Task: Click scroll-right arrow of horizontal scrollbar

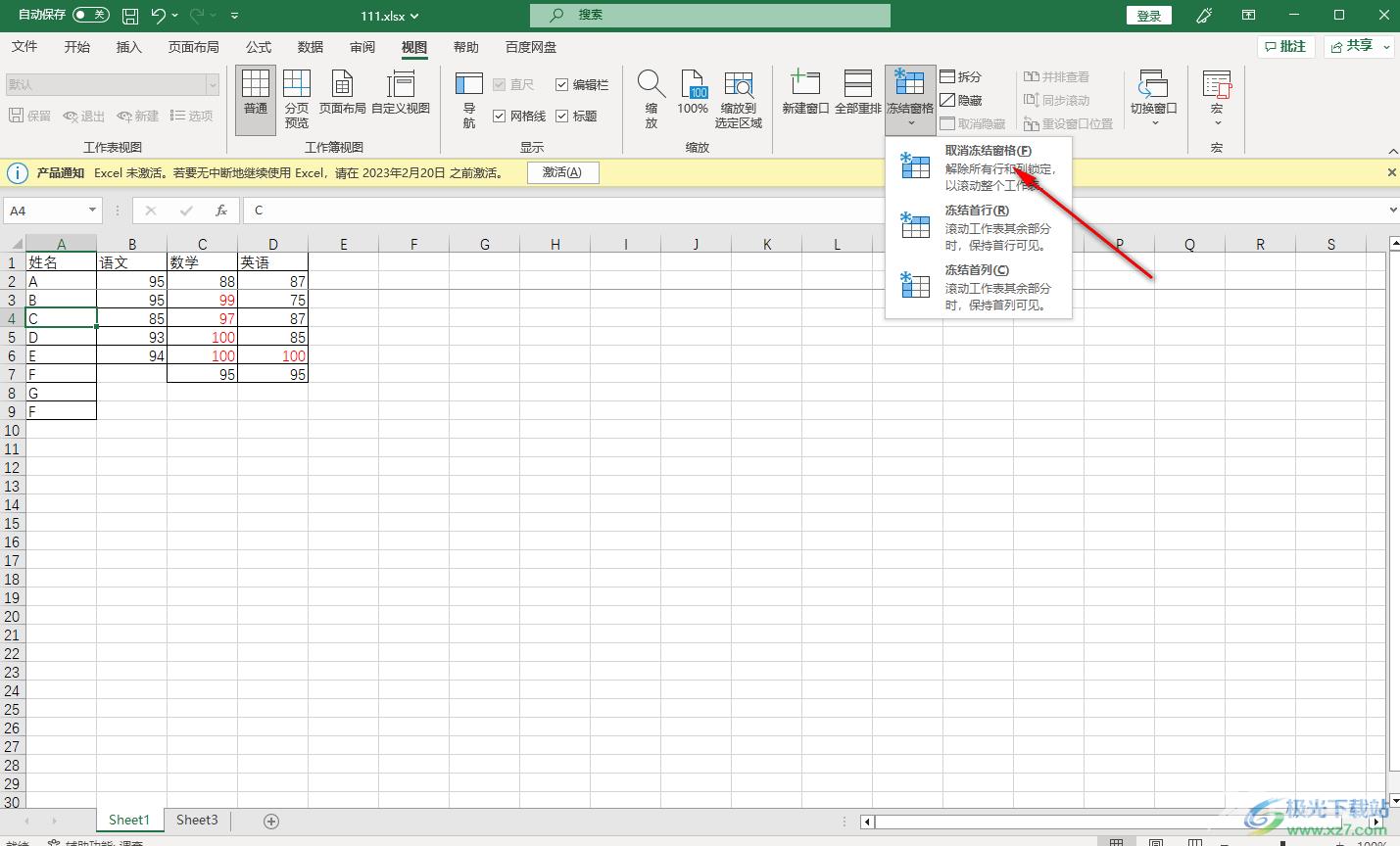Action: coord(1377,822)
